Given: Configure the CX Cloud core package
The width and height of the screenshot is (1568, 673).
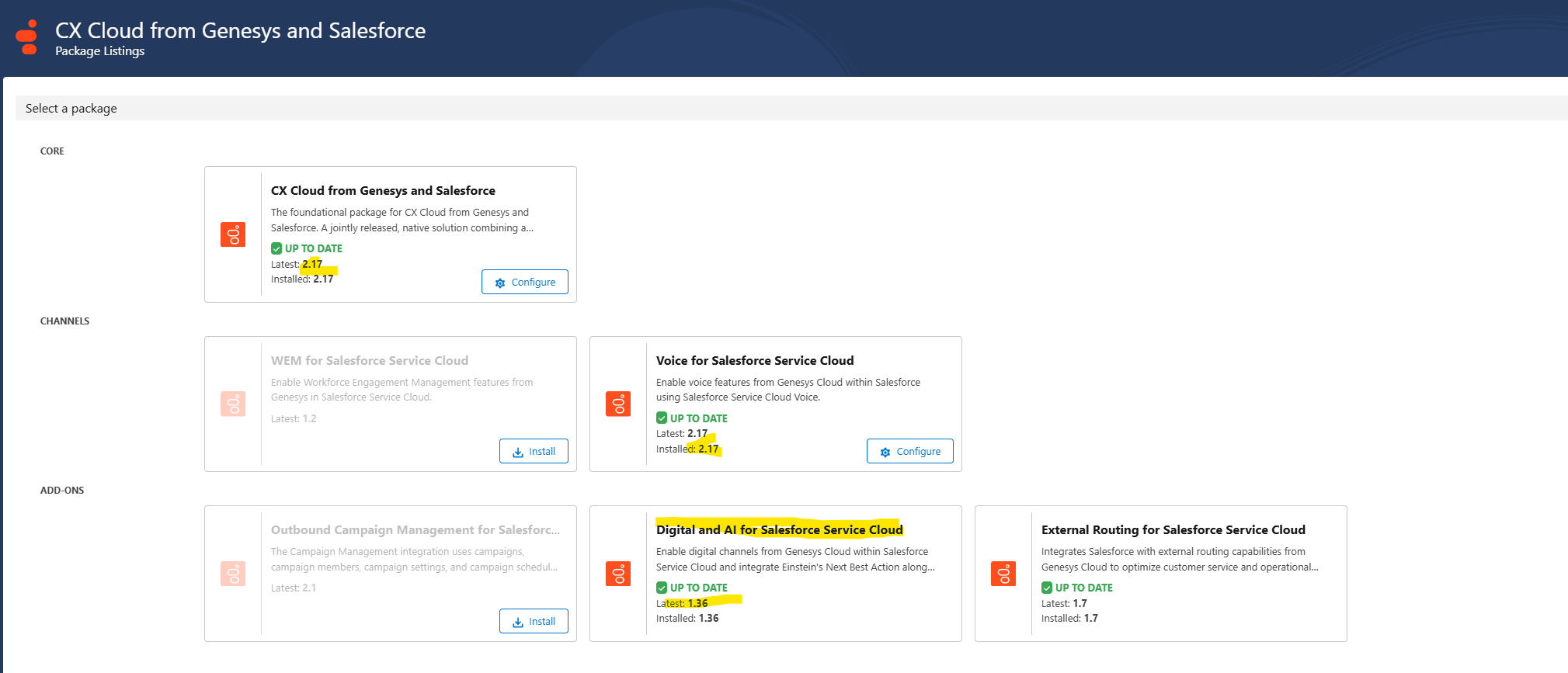Looking at the screenshot, I should (x=525, y=283).
